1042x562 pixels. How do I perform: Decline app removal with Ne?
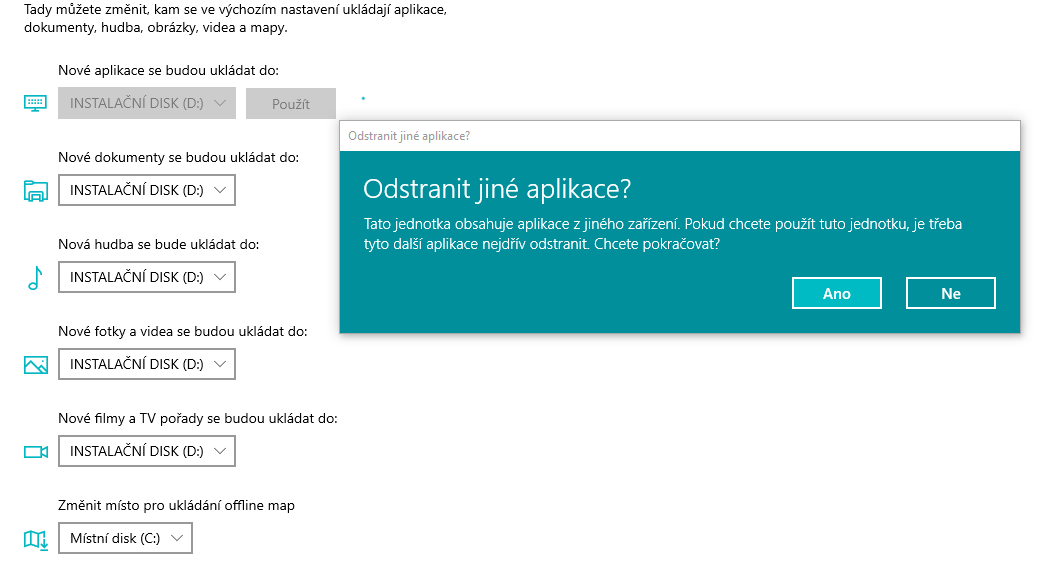[x=950, y=293]
